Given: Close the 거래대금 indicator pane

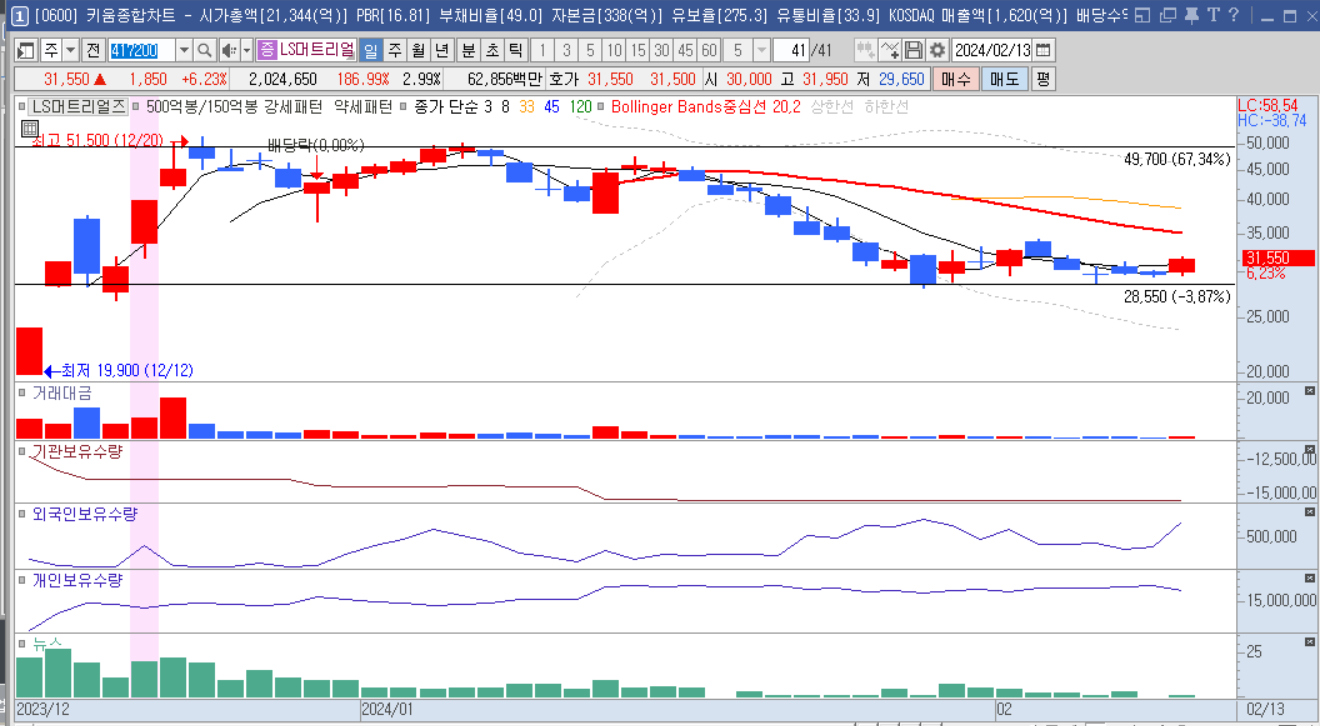Looking at the screenshot, I should pos(1310,390).
